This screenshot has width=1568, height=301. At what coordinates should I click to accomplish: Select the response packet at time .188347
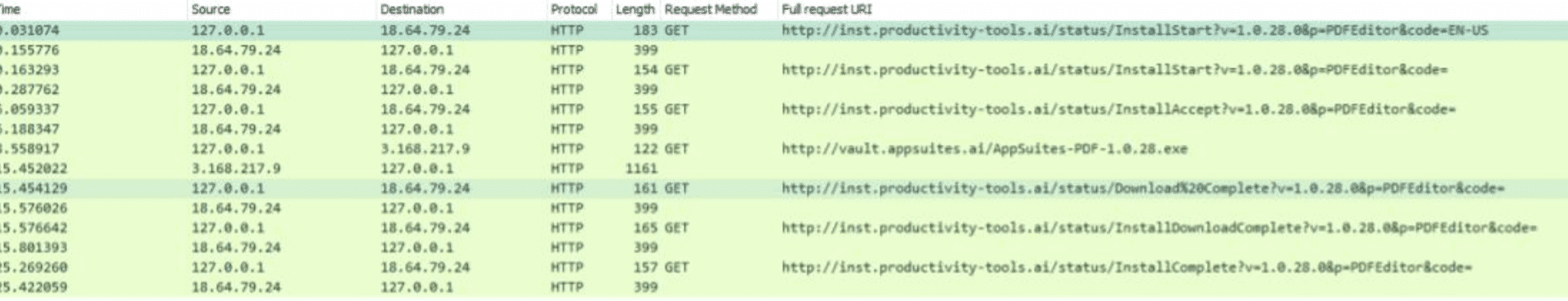[784, 129]
